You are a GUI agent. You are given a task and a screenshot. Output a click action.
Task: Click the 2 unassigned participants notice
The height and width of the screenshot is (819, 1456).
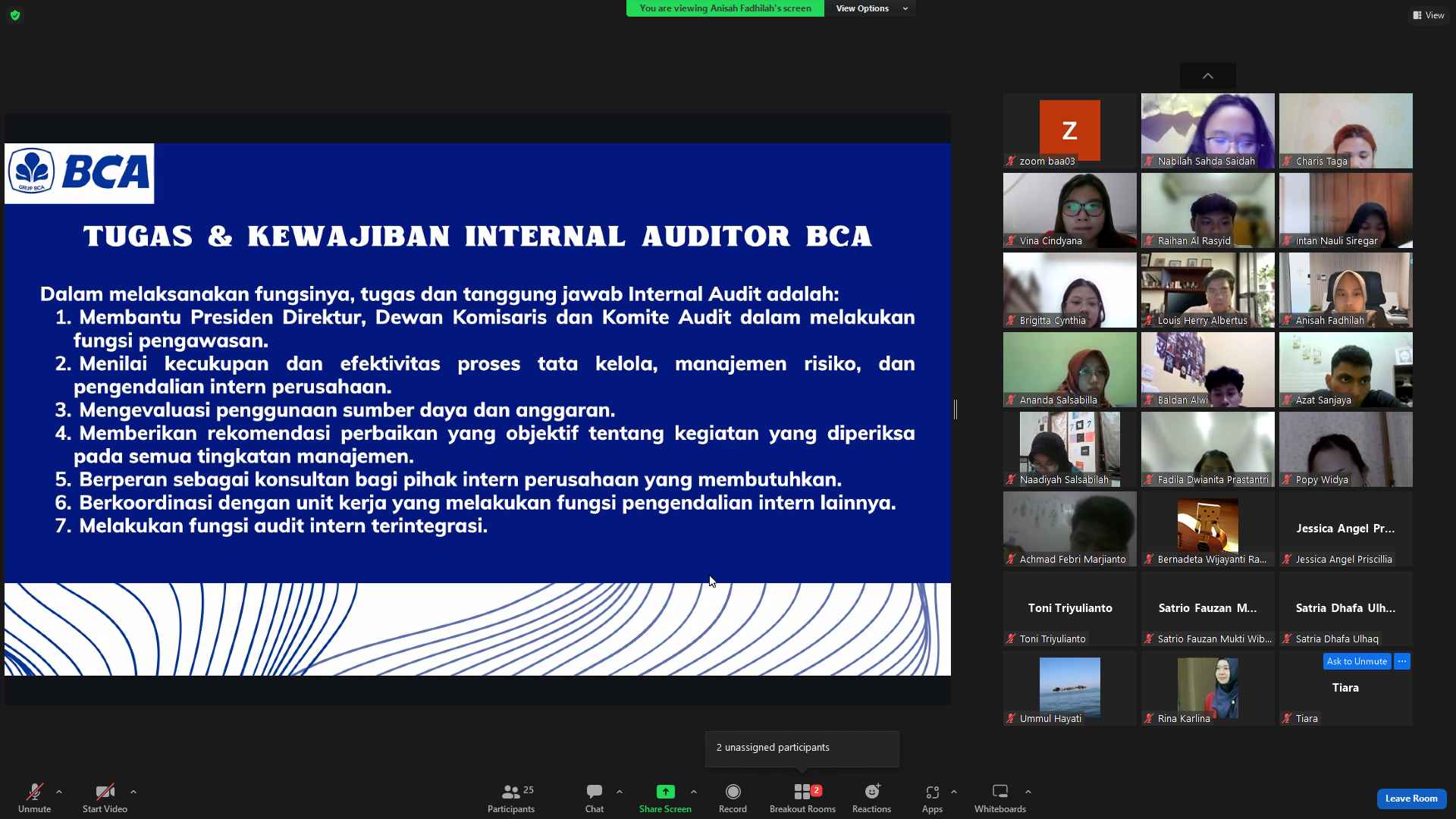pyautogui.click(x=802, y=748)
